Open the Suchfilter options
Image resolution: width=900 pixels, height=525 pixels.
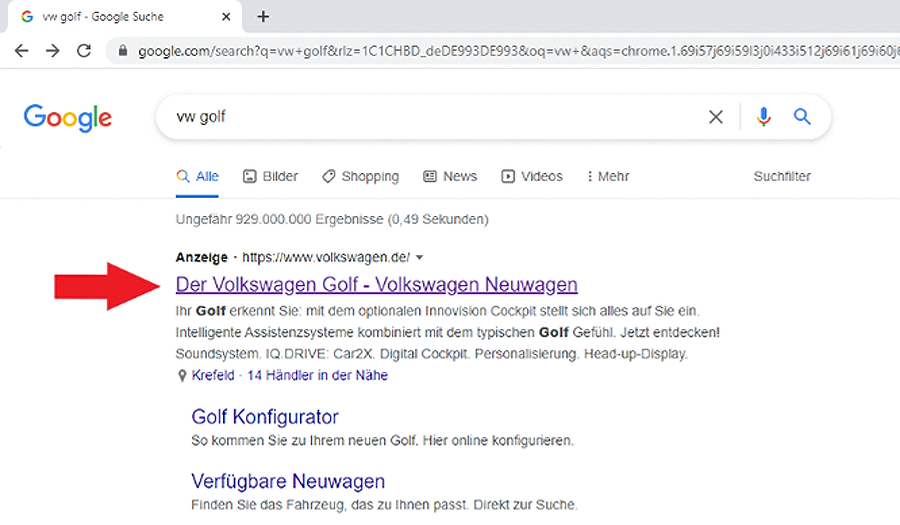click(782, 177)
